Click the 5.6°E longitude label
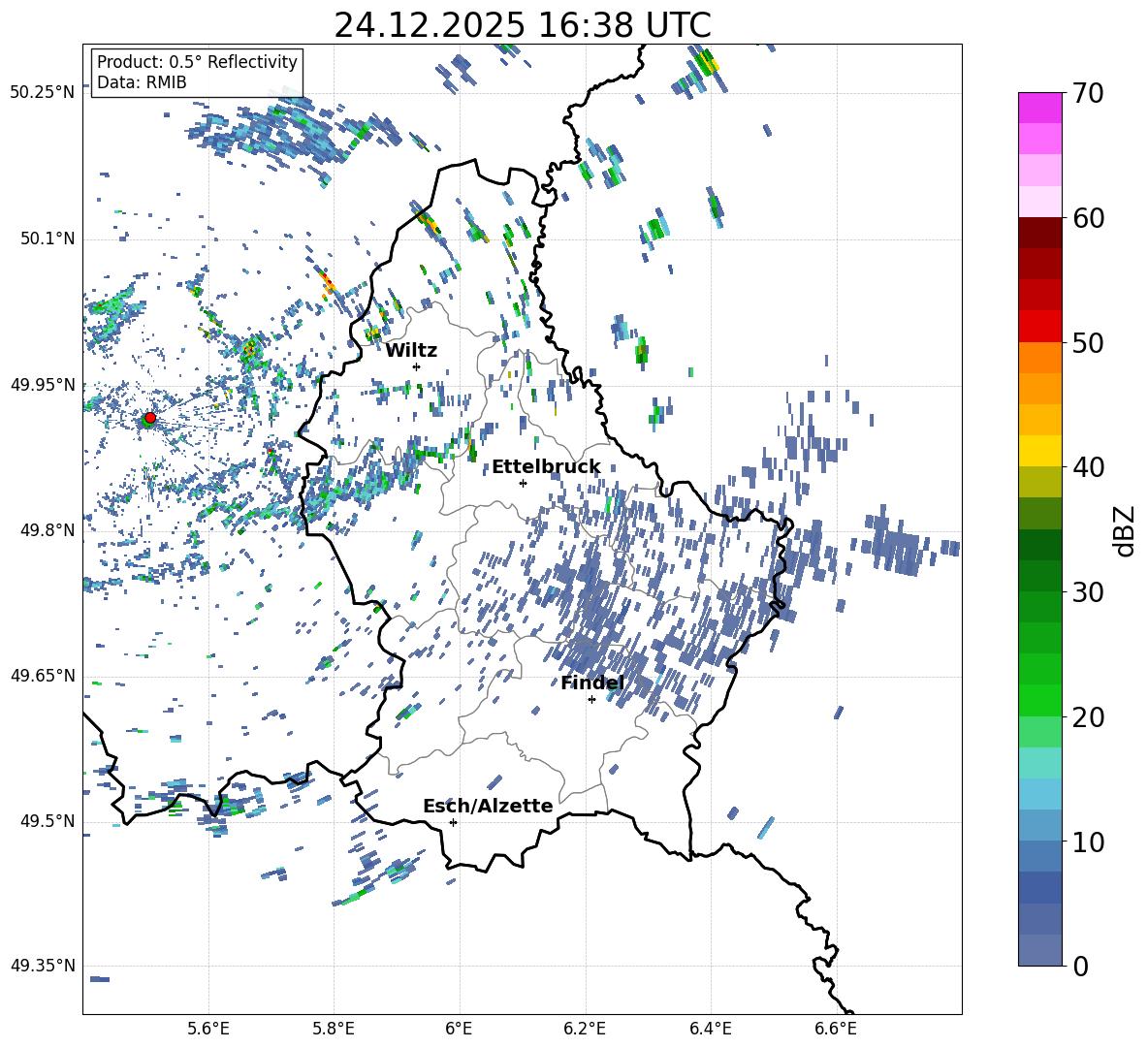The image size is (1148, 1048). pos(208,1029)
